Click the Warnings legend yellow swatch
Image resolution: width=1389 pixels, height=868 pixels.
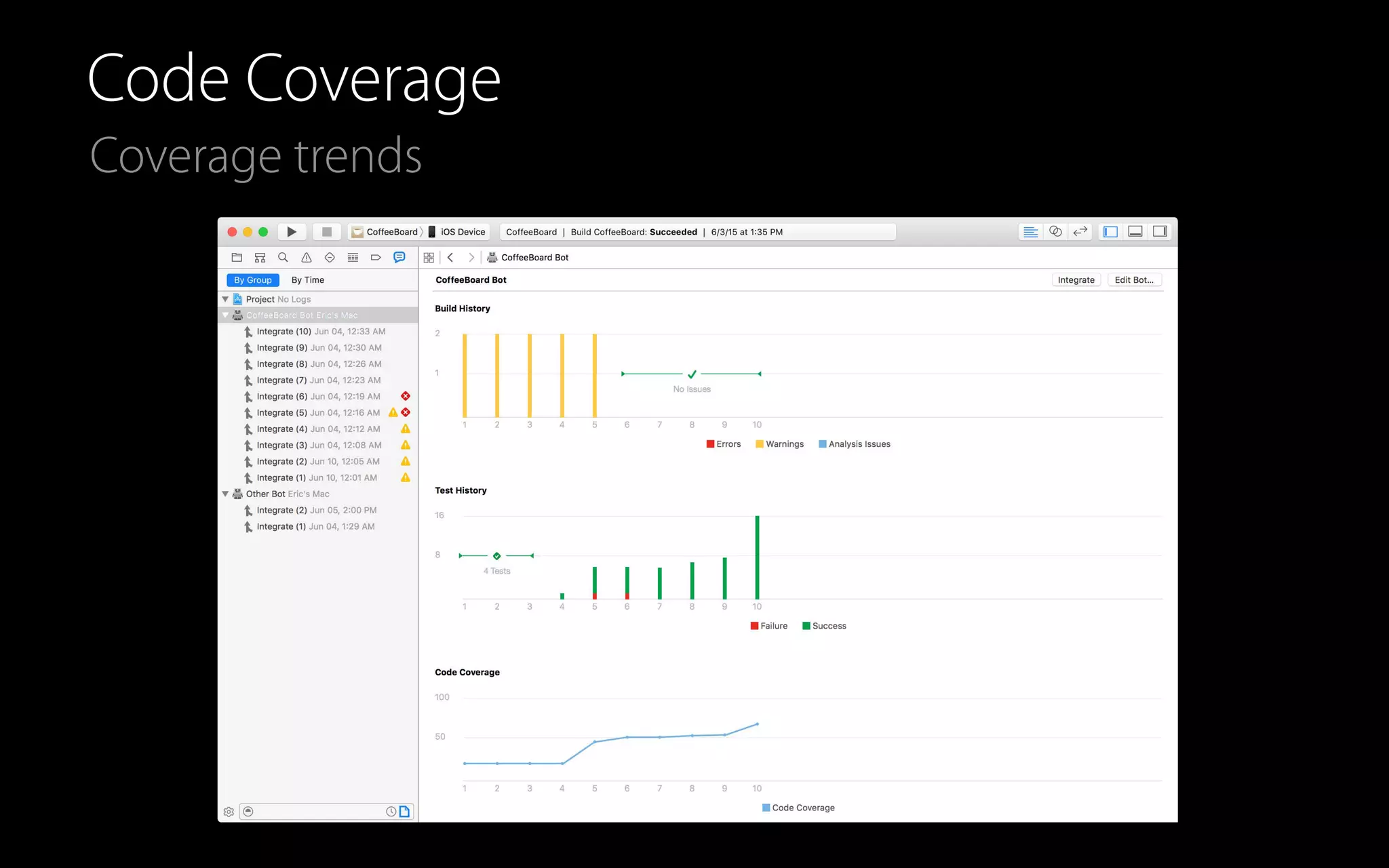tap(760, 444)
